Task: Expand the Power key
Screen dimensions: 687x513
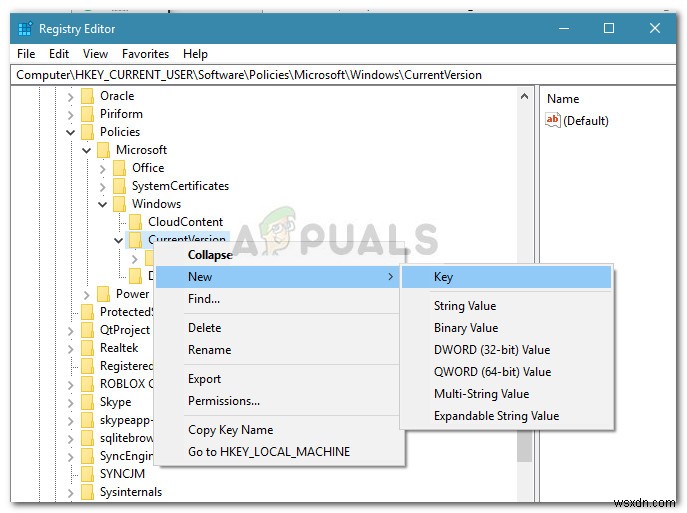Action: 87,294
